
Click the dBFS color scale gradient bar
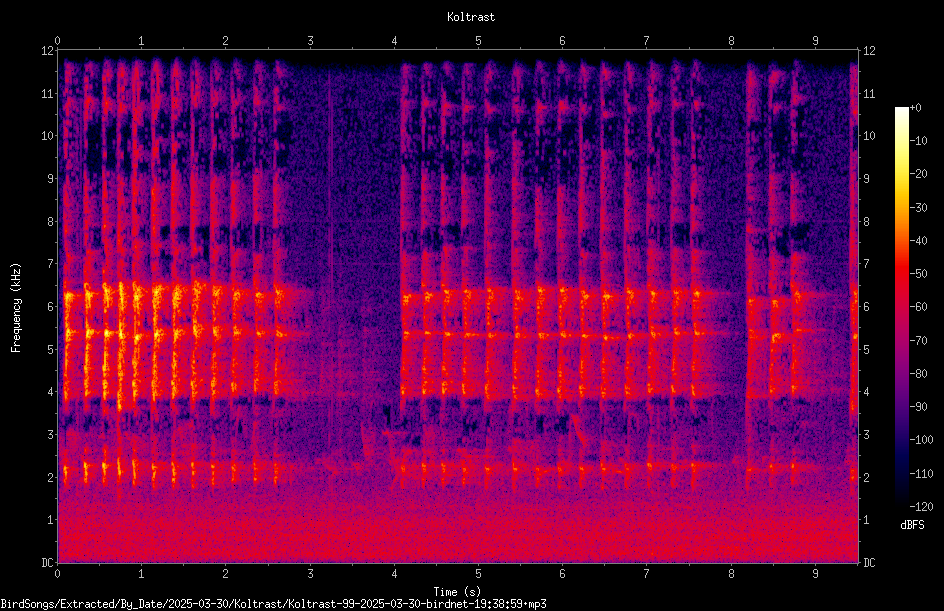click(901, 306)
